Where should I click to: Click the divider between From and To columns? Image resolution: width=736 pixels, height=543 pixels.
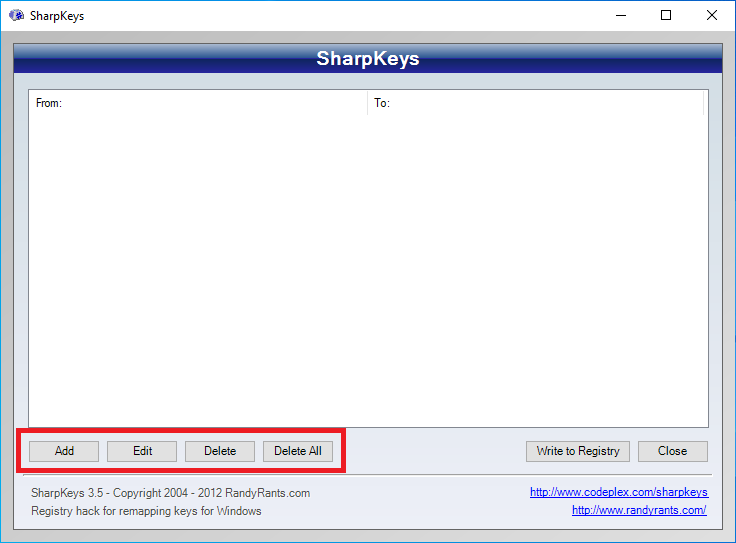(368, 103)
